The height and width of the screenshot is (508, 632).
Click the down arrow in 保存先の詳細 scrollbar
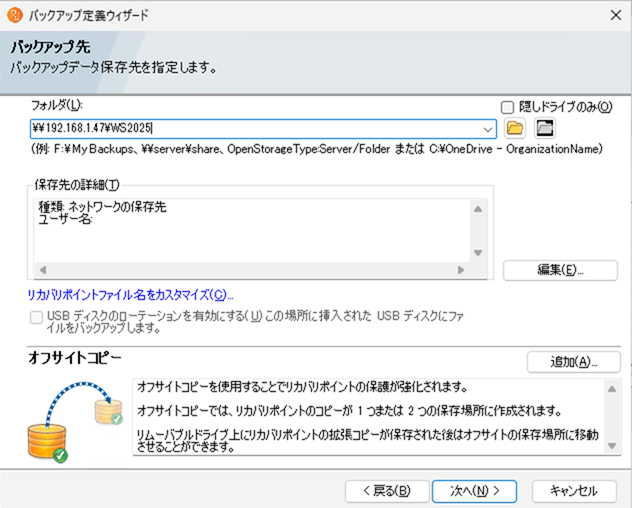click(x=478, y=253)
